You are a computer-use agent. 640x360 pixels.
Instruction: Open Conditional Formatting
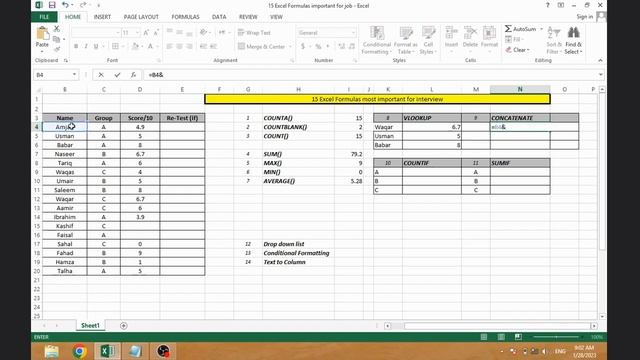(x=377, y=40)
